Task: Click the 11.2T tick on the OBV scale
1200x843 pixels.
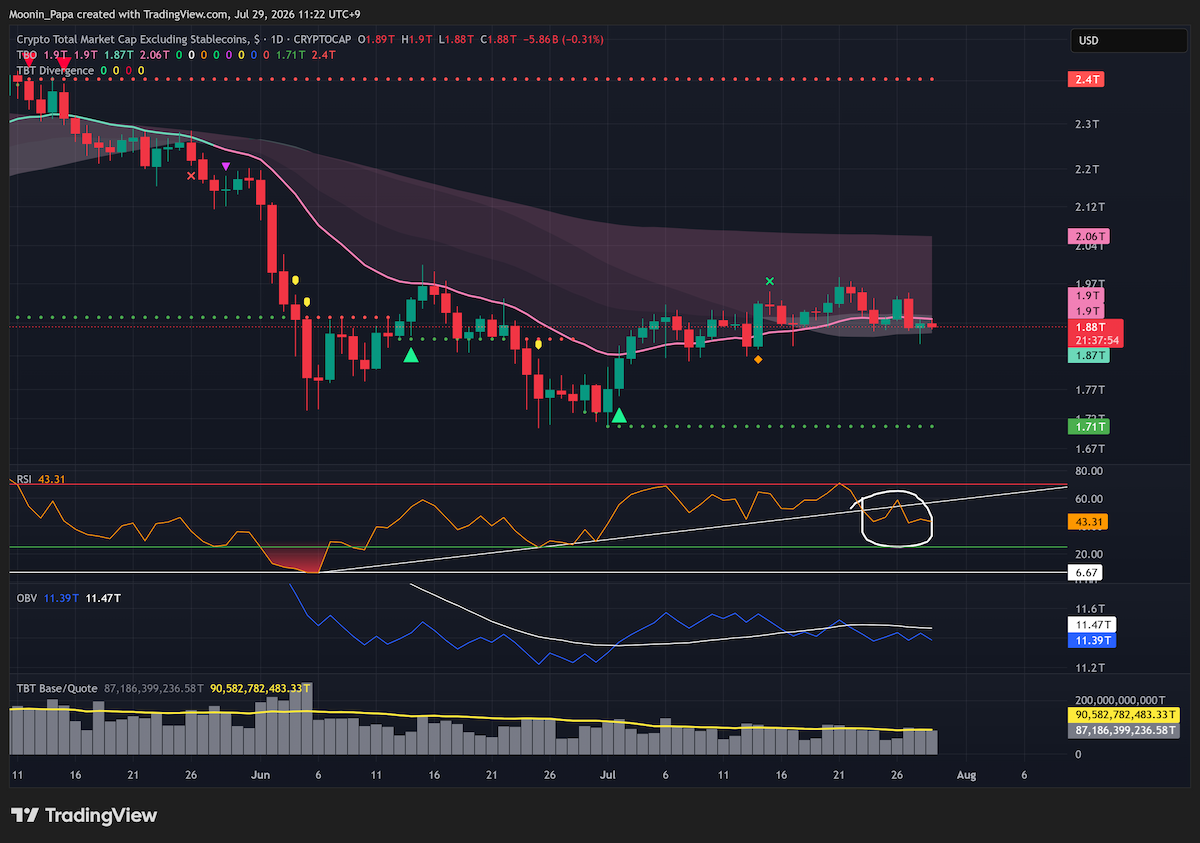Action: [x=1089, y=667]
